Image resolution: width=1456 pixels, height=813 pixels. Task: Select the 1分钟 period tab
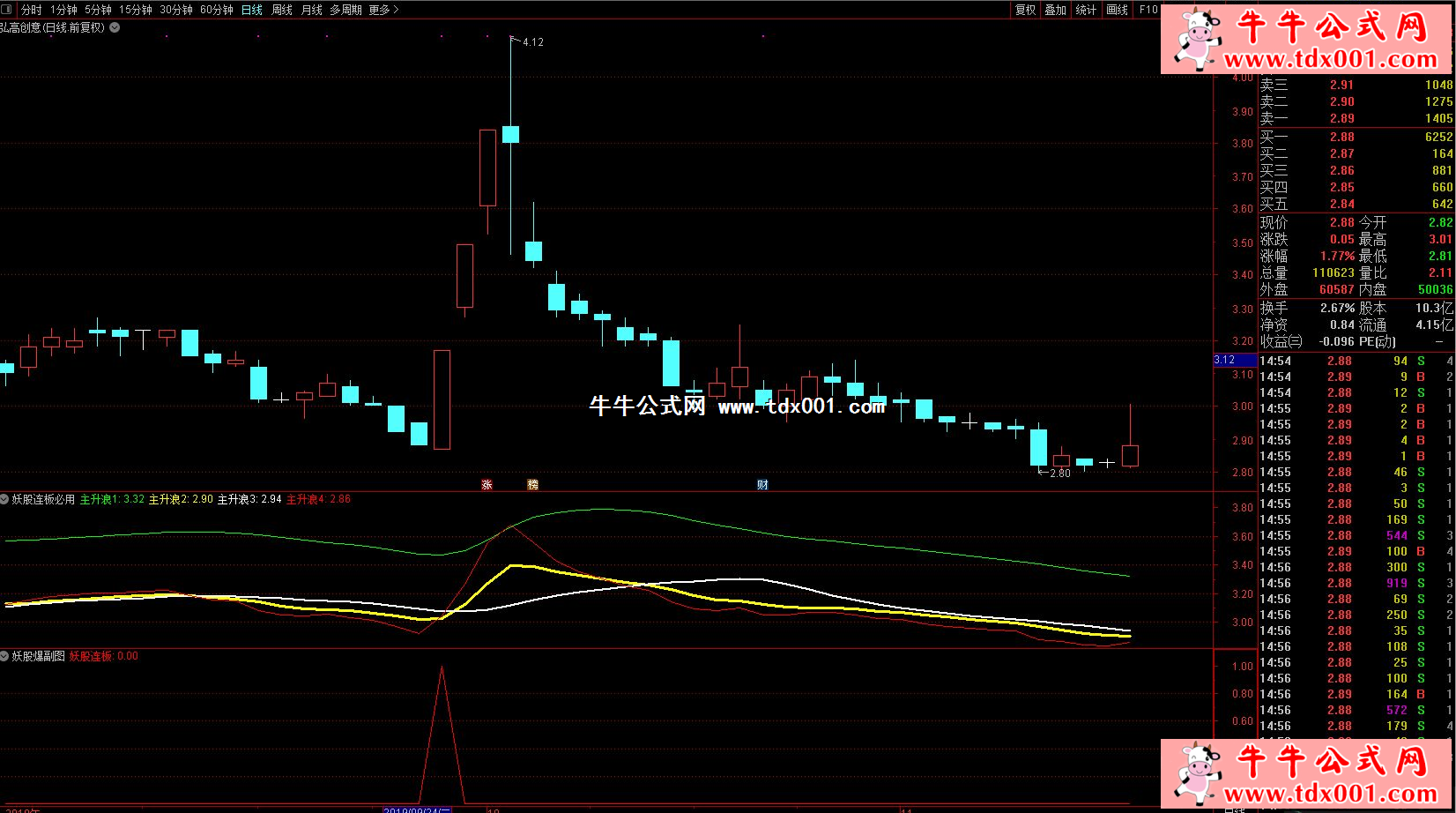[x=63, y=10]
